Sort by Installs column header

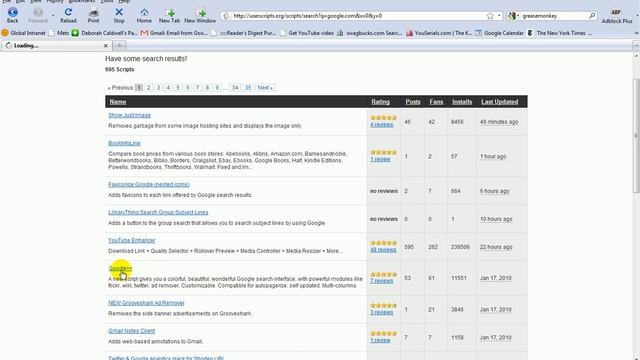pyautogui.click(x=462, y=102)
